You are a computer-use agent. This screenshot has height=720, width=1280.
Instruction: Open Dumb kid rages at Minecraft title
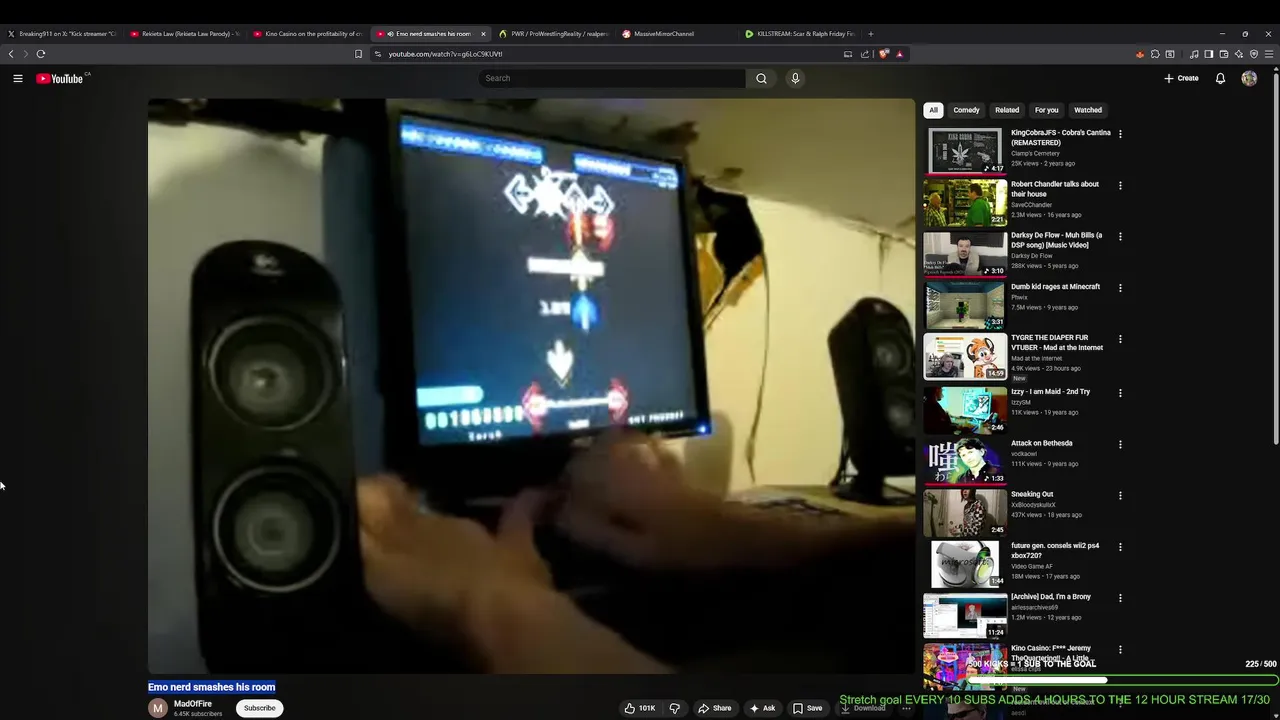1055,287
